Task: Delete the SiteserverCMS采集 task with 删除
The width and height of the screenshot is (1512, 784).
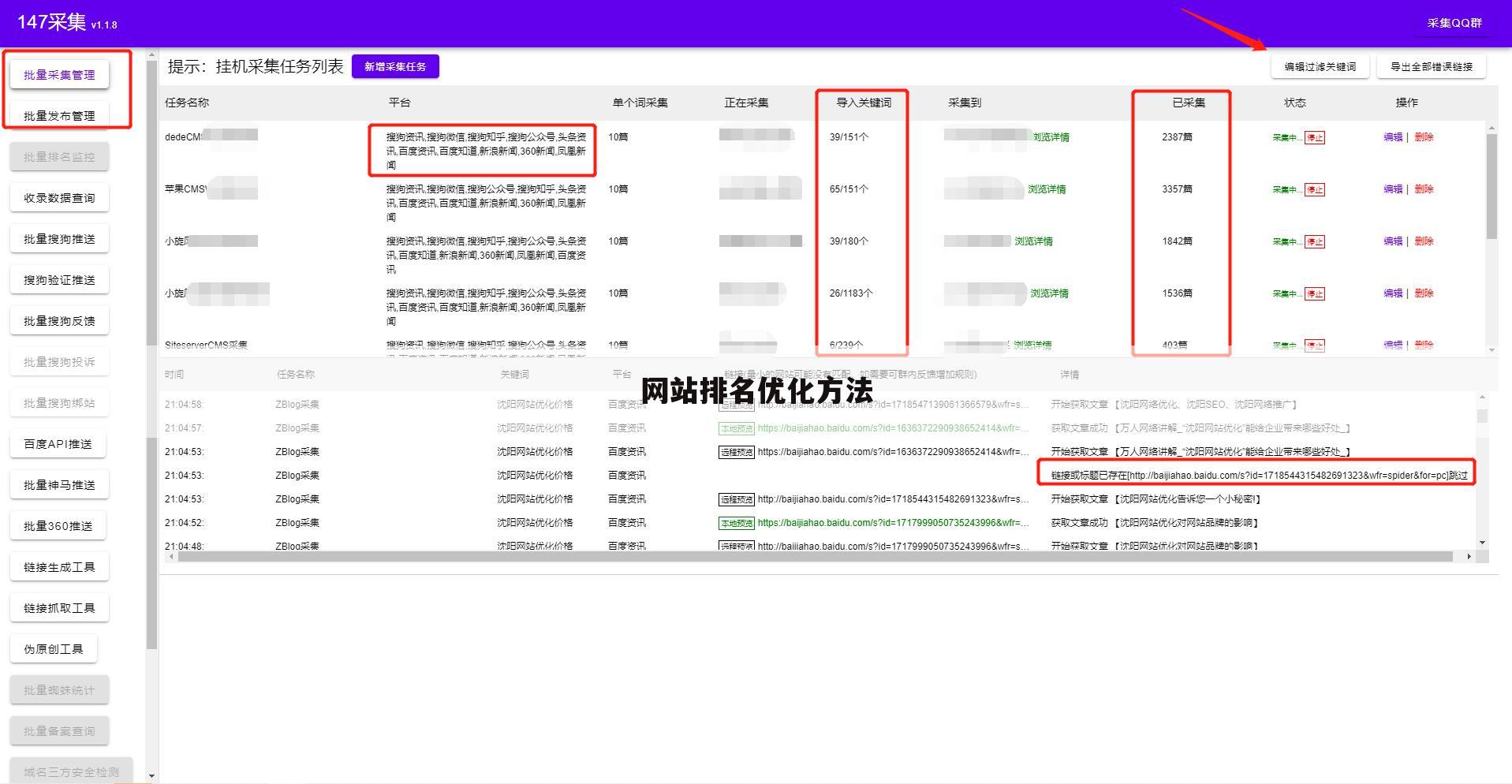Action: [1424, 345]
